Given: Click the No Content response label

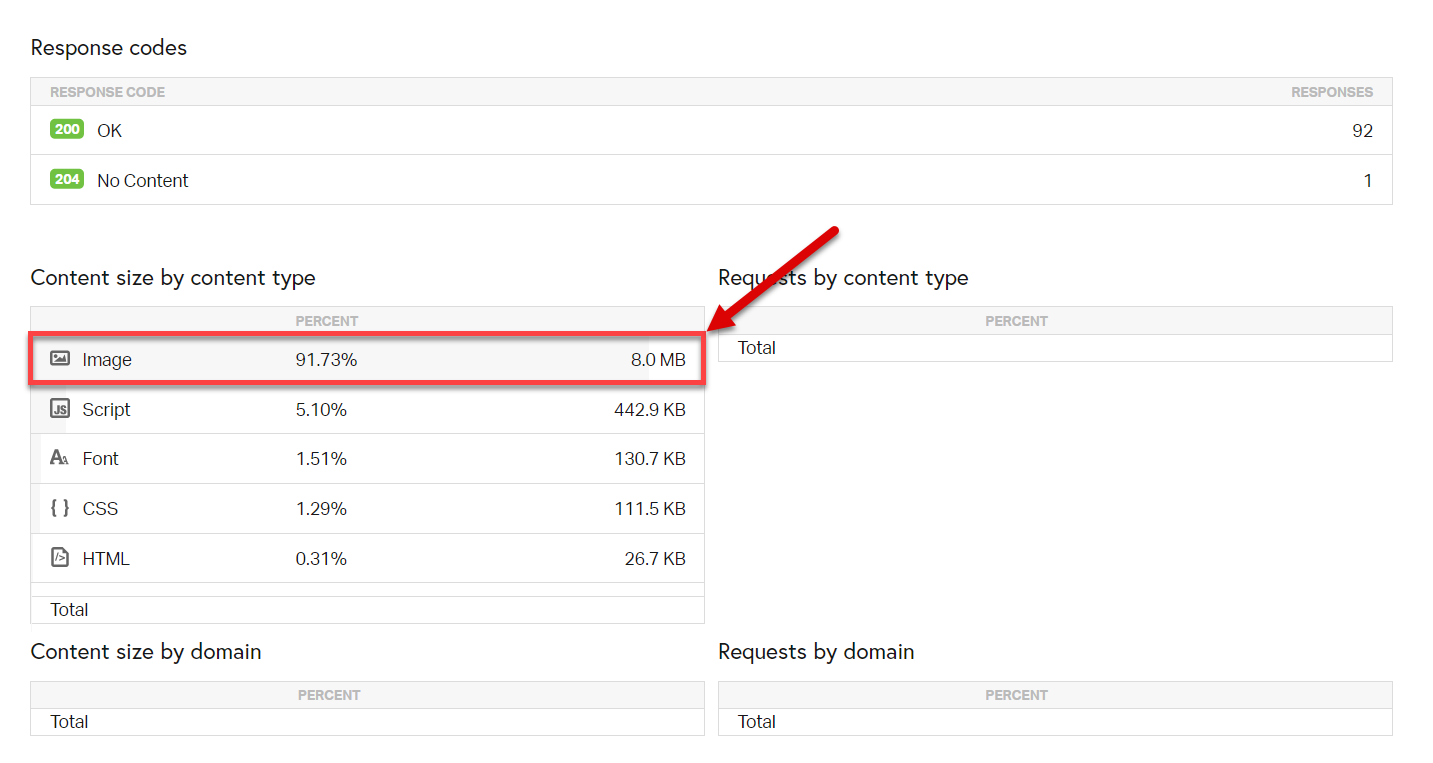Looking at the screenshot, I should point(142,181).
